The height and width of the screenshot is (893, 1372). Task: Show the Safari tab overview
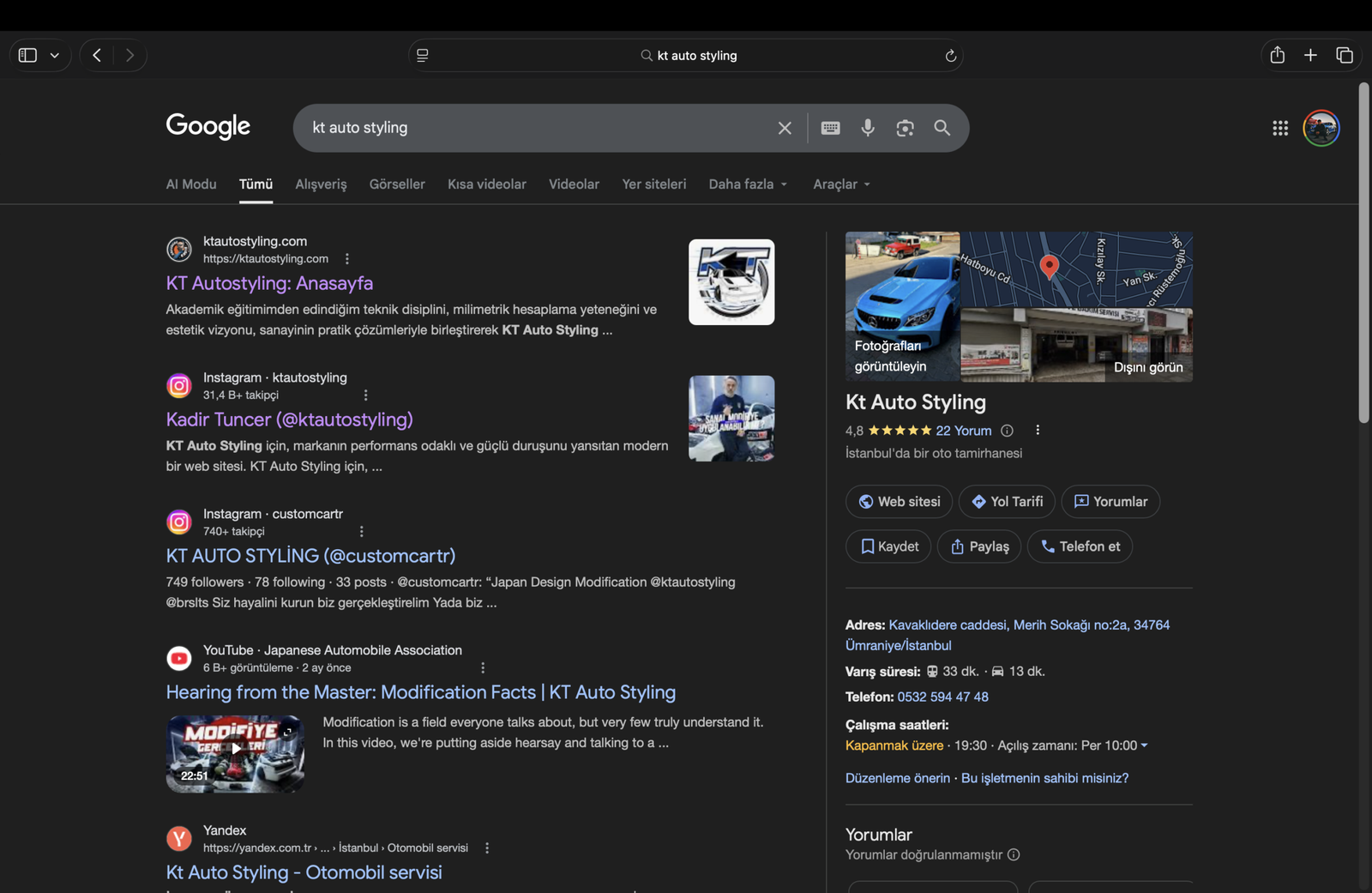tap(1345, 55)
